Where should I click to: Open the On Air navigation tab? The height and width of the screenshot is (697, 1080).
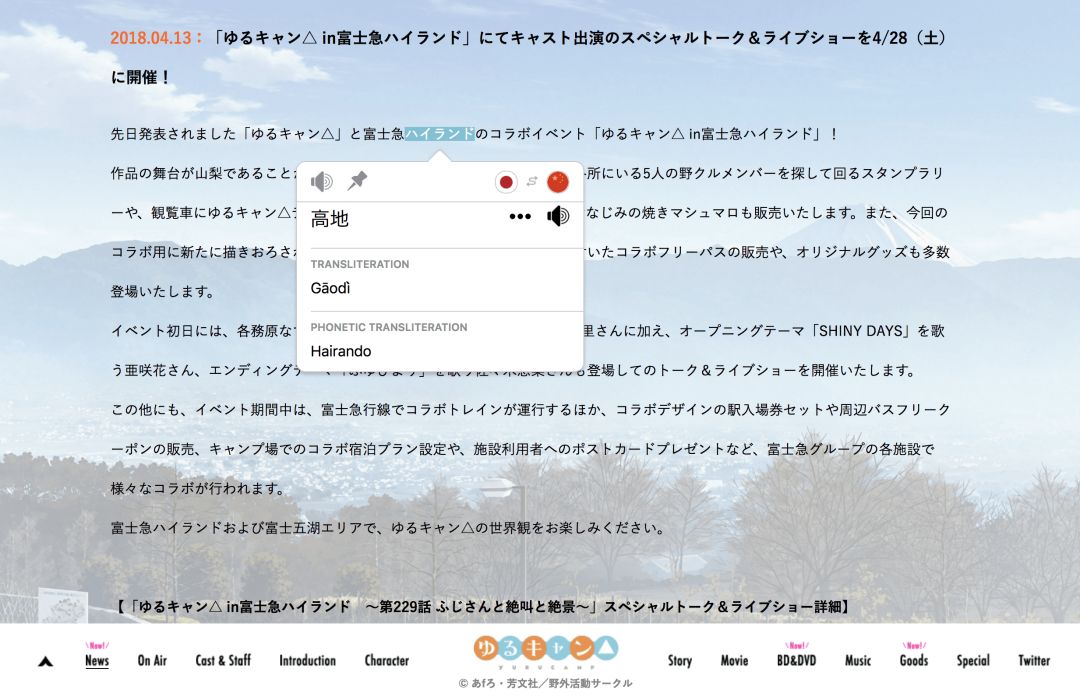(x=152, y=660)
